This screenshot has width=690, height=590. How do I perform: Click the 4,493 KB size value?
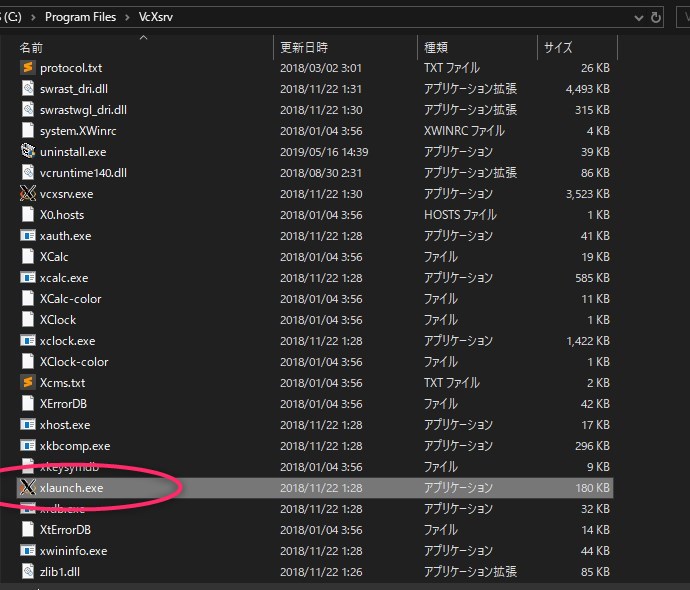588,89
